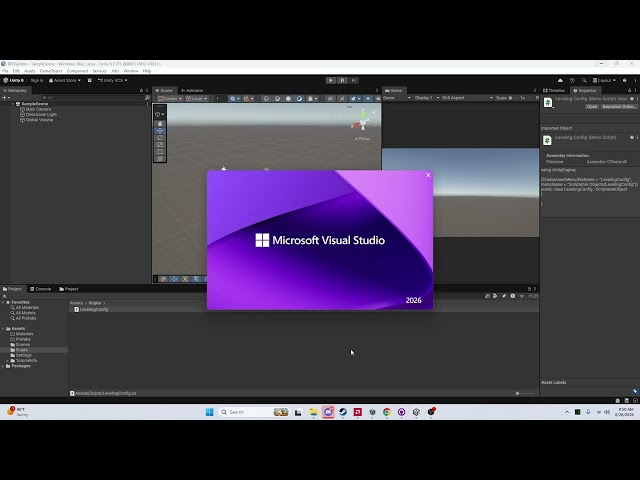Select Main Camera in Hierarchy
The image size is (640, 480).
tap(38, 109)
